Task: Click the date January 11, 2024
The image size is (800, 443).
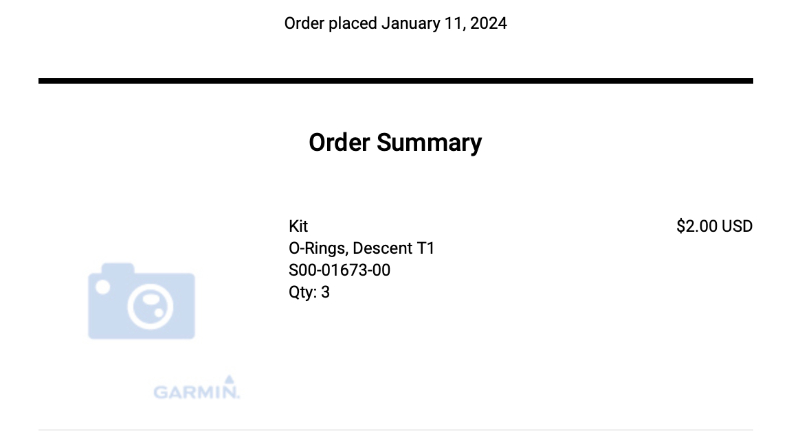Action: (444, 23)
